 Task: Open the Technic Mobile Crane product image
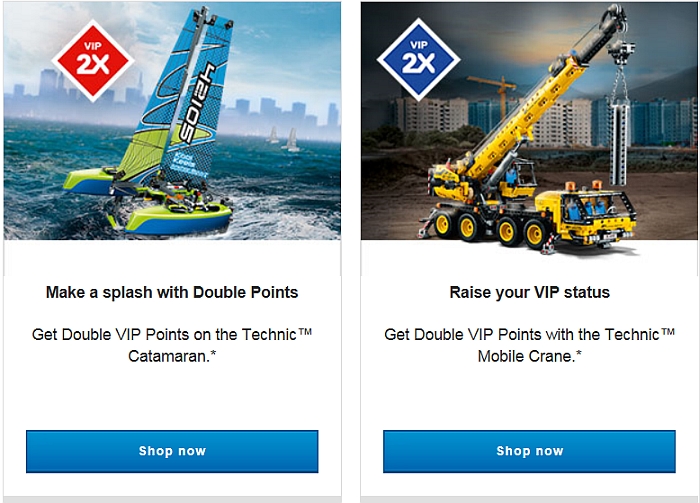click(x=529, y=121)
